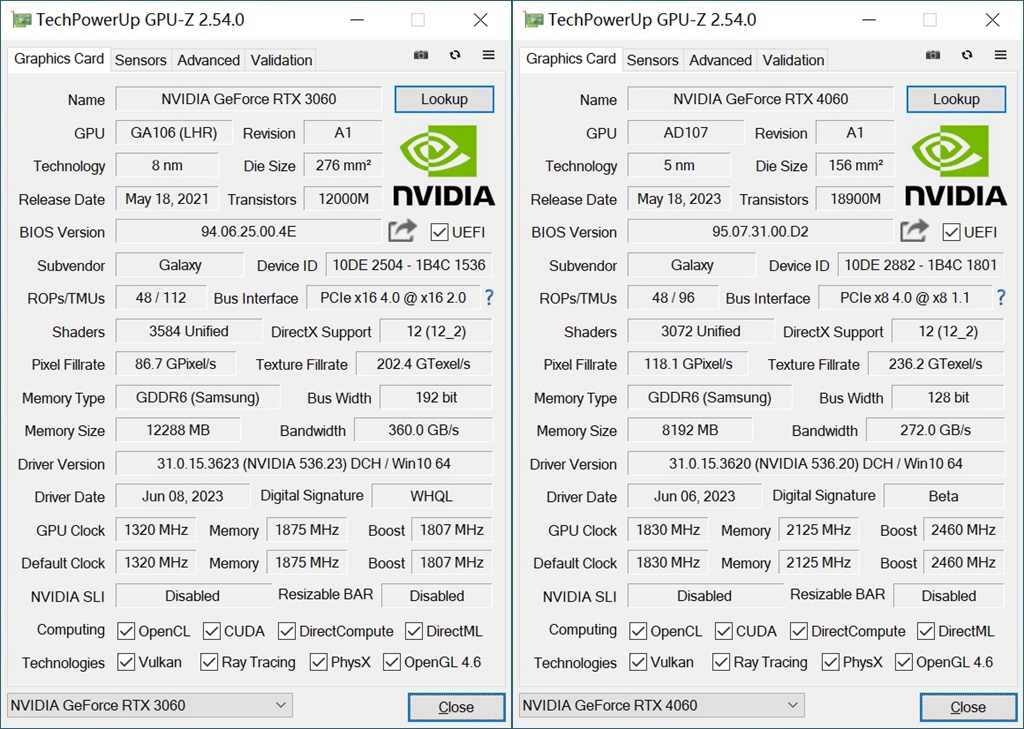Toggle OpenGL 4.6 checkbox in RTX 3060 window
The height and width of the screenshot is (729, 1024).
[x=392, y=662]
